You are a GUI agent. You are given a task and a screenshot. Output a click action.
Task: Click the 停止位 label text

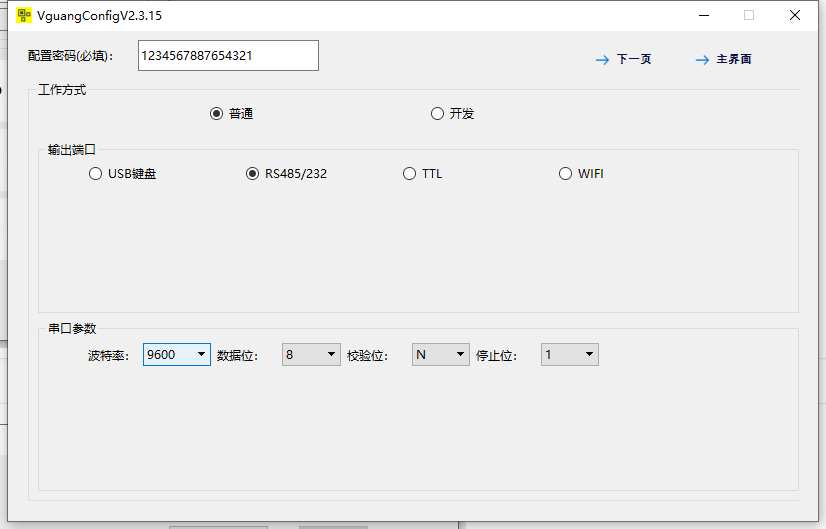click(496, 356)
